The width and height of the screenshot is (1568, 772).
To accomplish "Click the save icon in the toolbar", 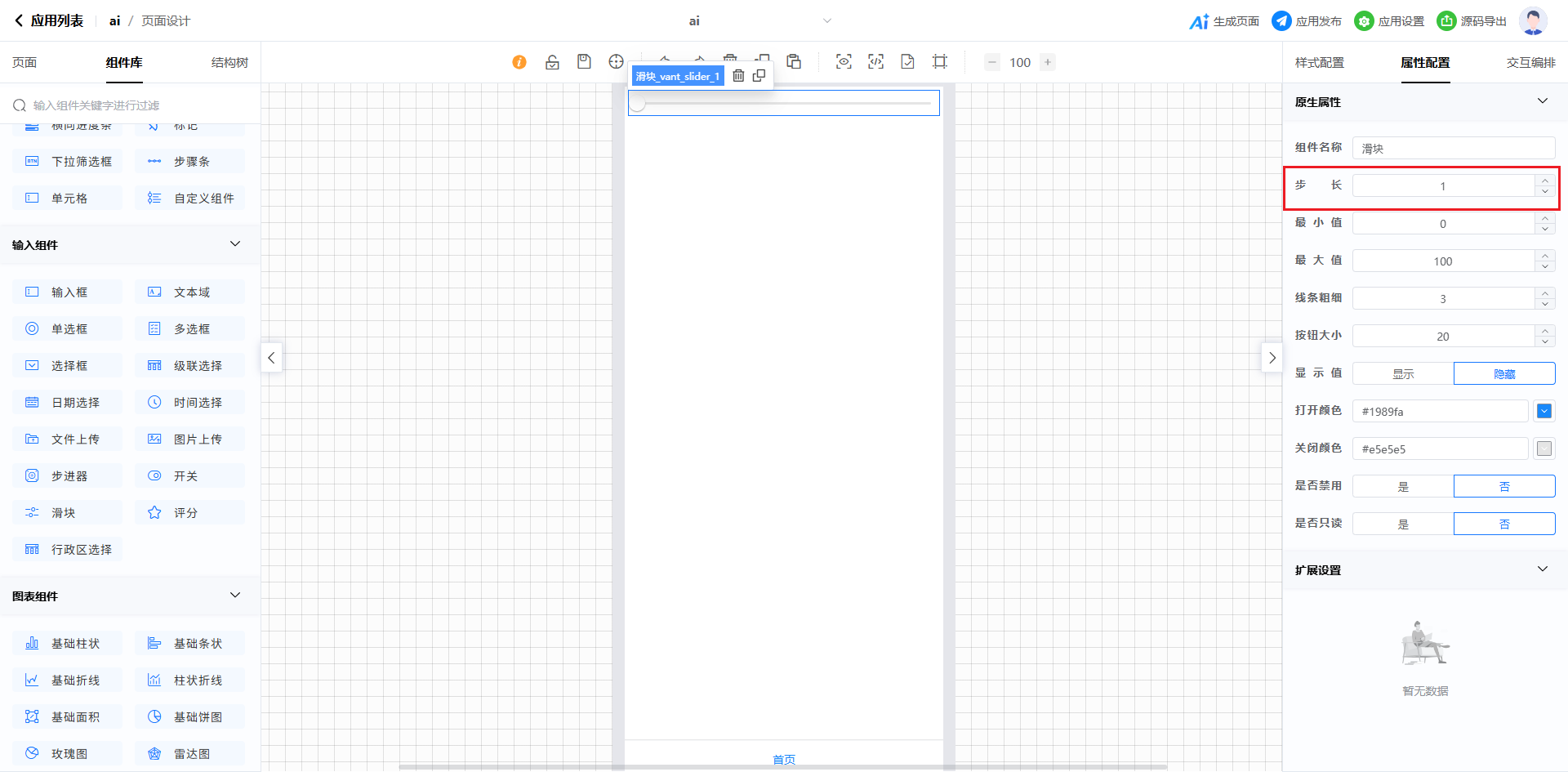I will [584, 62].
